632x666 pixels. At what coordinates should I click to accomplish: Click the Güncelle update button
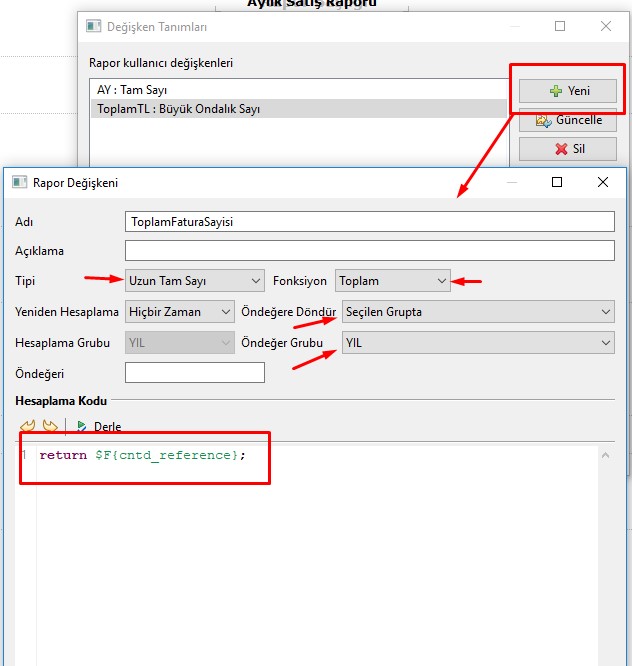pos(568,120)
